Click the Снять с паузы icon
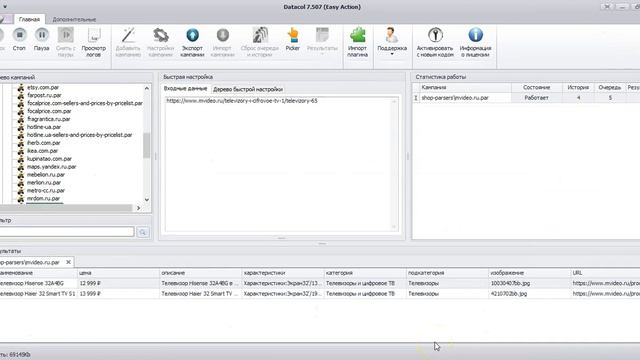Image resolution: width=640 pixels, height=360 pixels. tap(66, 36)
